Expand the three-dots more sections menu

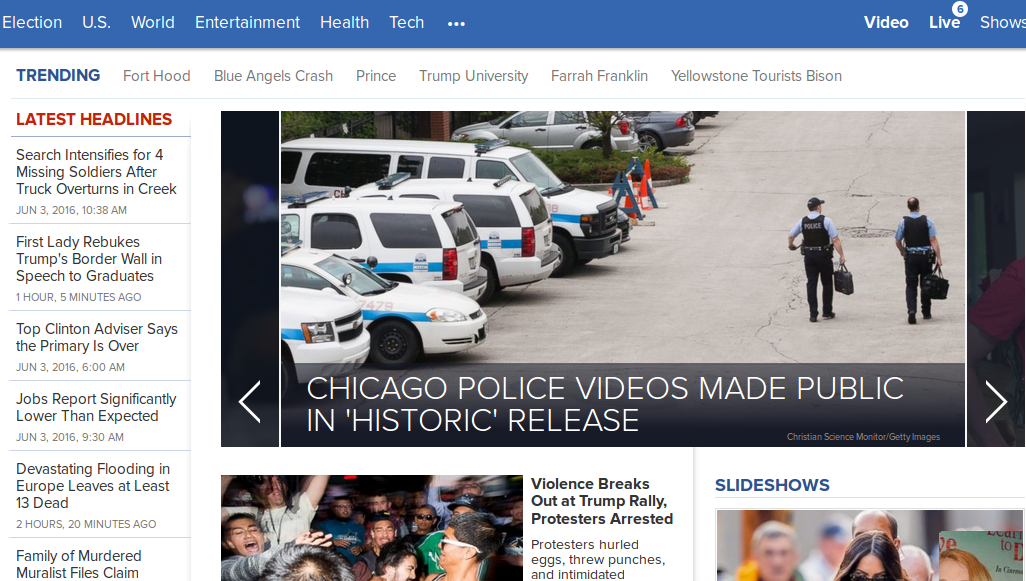(456, 23)
